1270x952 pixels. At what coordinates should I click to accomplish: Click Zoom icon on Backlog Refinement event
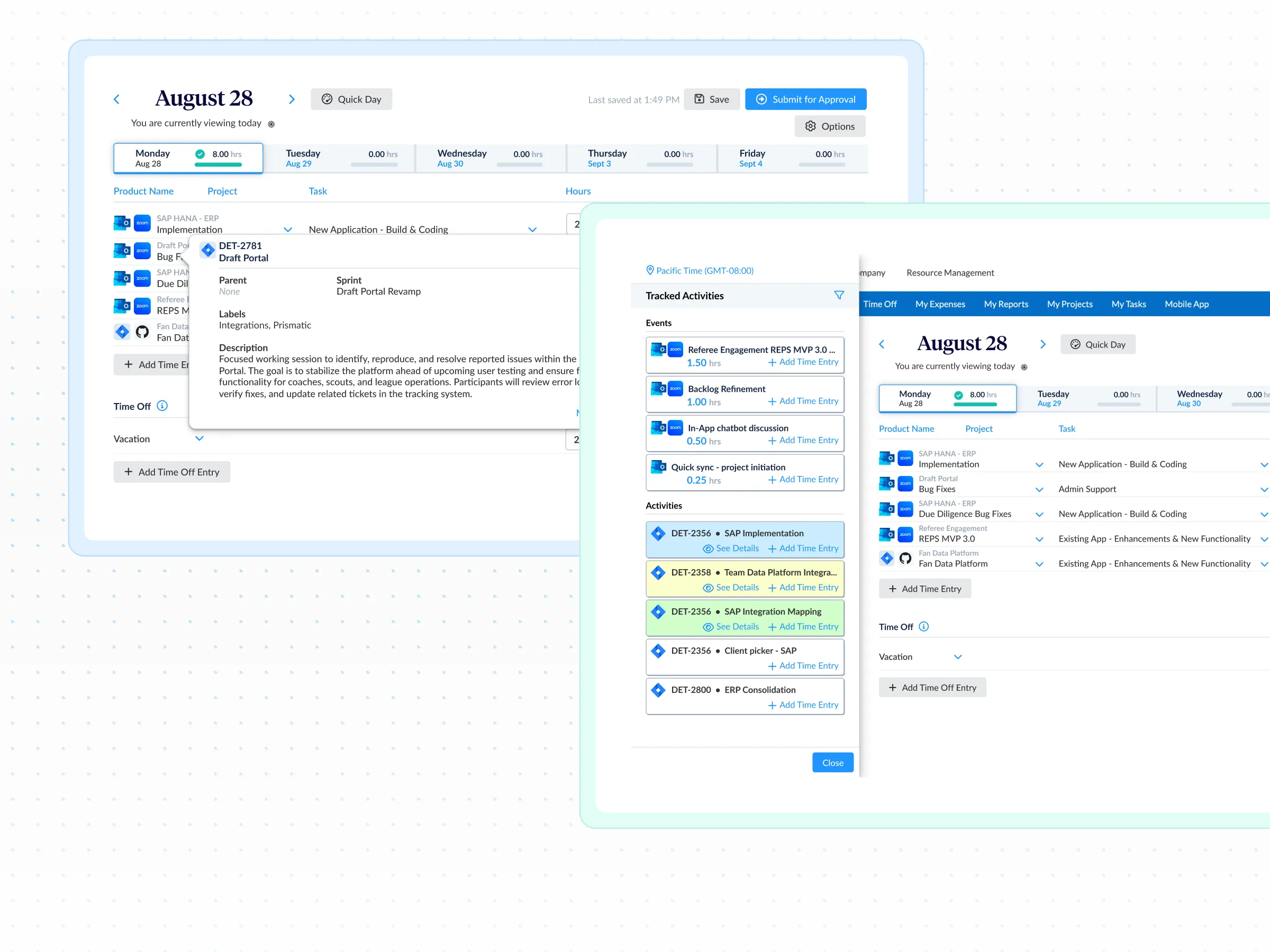coord(675,389)
